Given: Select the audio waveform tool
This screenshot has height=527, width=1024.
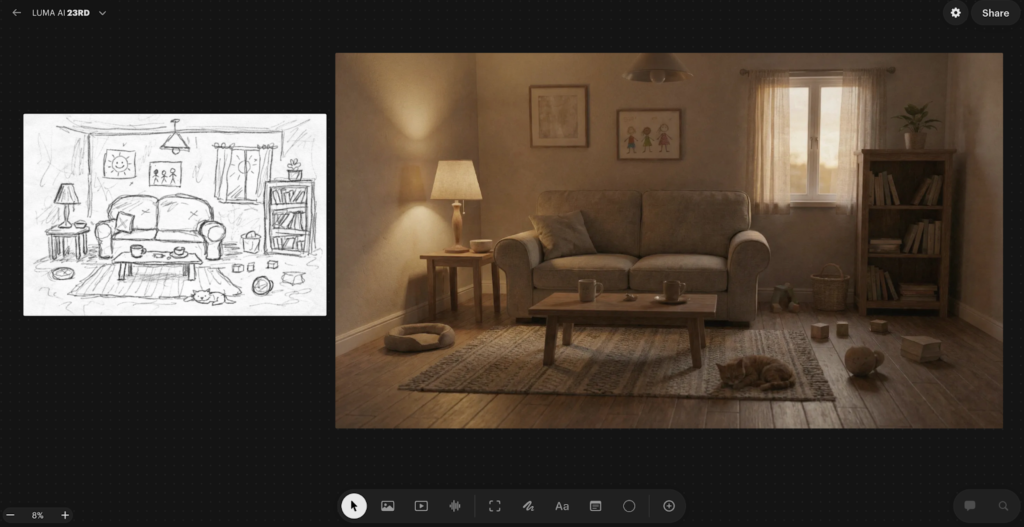Looking at the screenshot, I should [x=454, y=506].
